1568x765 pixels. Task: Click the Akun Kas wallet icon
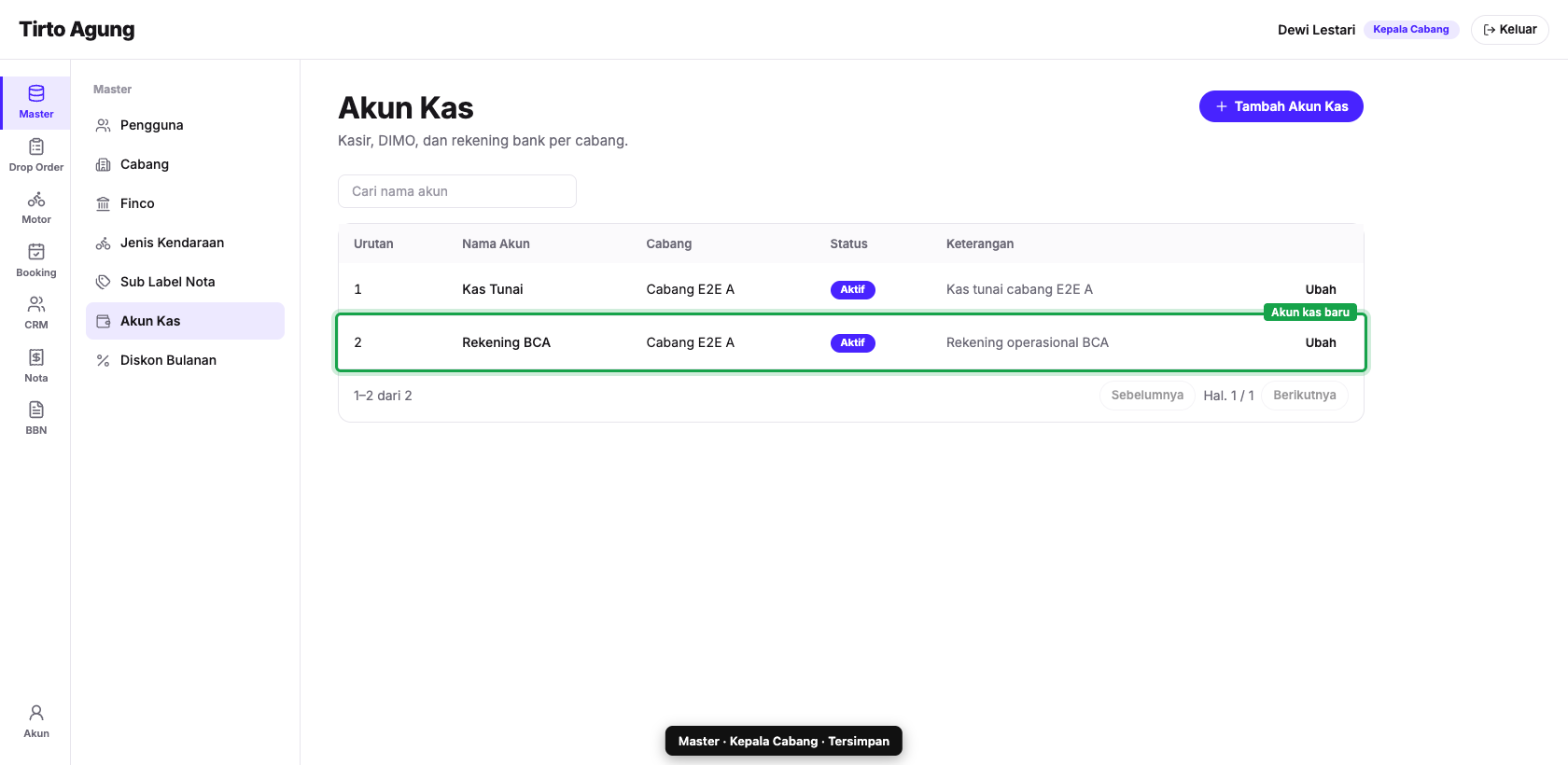point(104,321)
